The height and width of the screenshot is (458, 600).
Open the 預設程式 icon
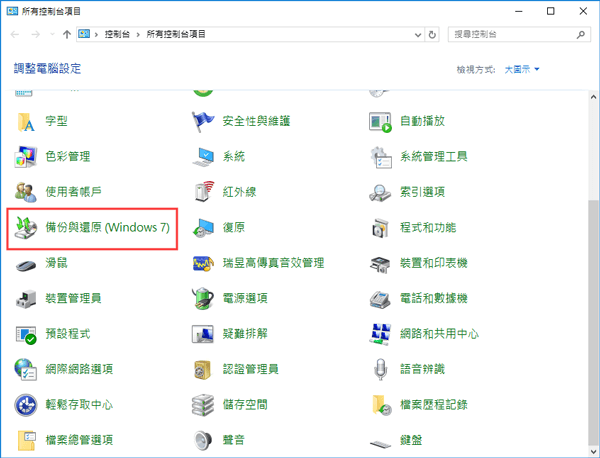26,334
